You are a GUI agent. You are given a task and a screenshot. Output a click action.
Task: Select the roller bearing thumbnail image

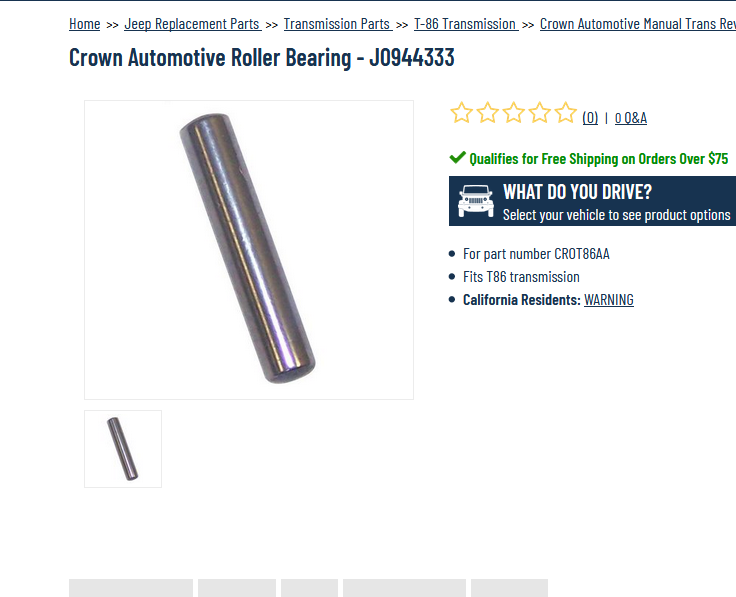[x=123, y=449]
